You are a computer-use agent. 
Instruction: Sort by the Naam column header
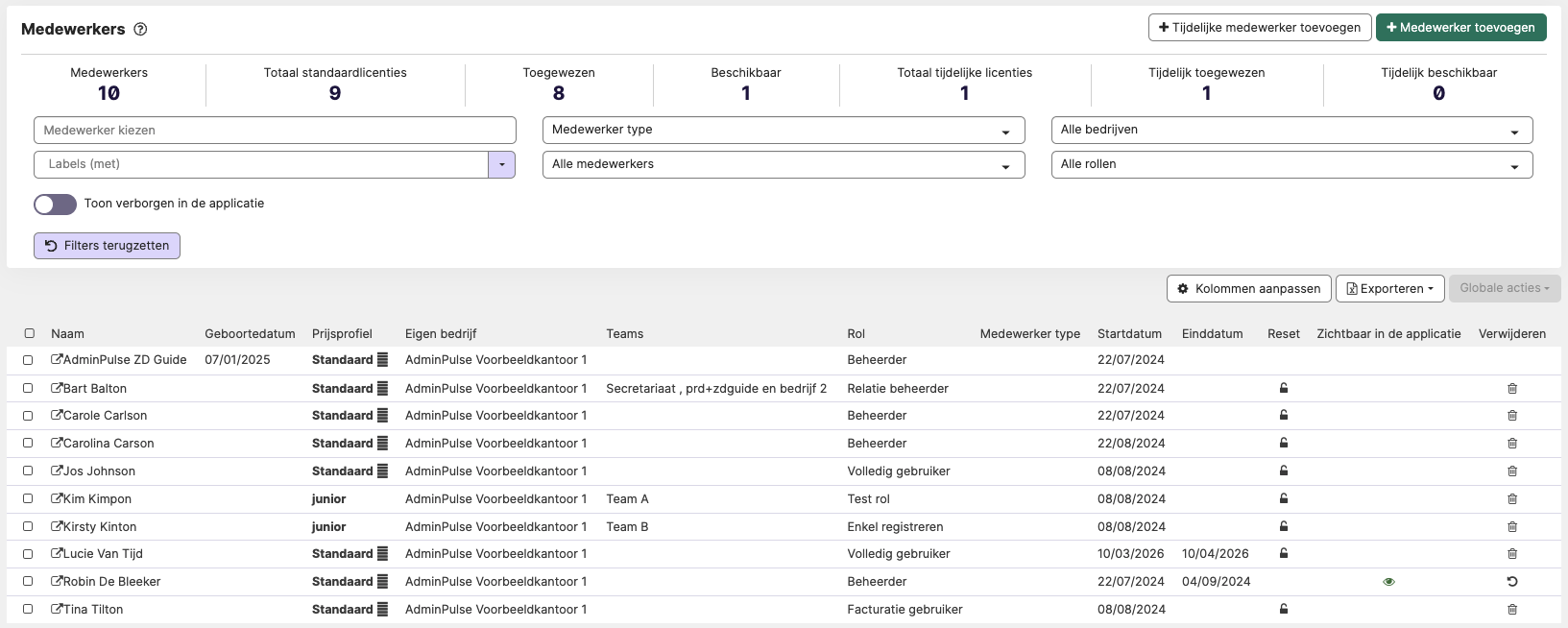[67, 333]
